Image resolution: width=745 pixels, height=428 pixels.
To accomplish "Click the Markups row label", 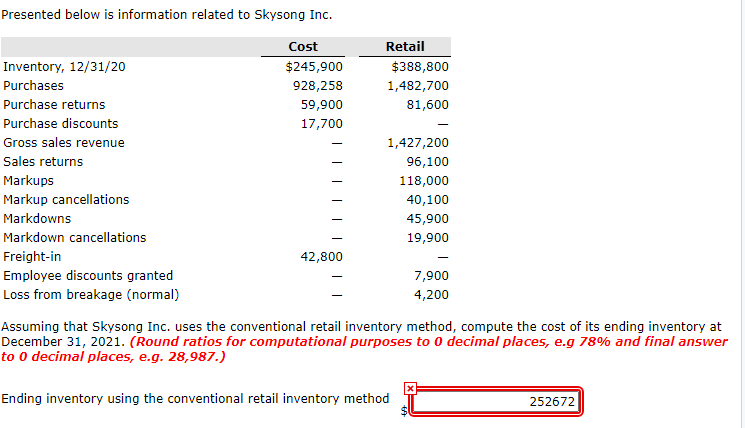I will tap(28, 181).
